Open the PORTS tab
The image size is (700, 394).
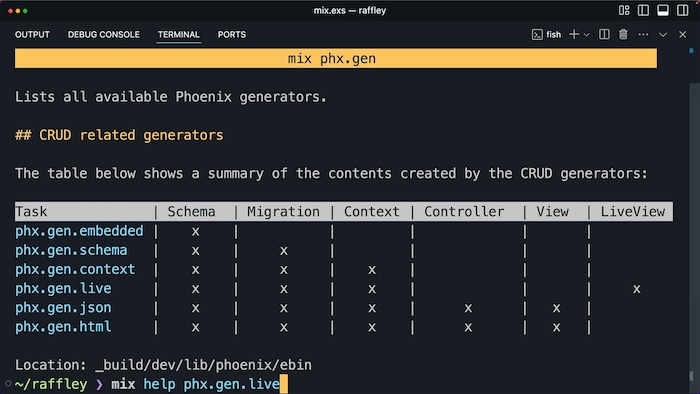(232, 34)
